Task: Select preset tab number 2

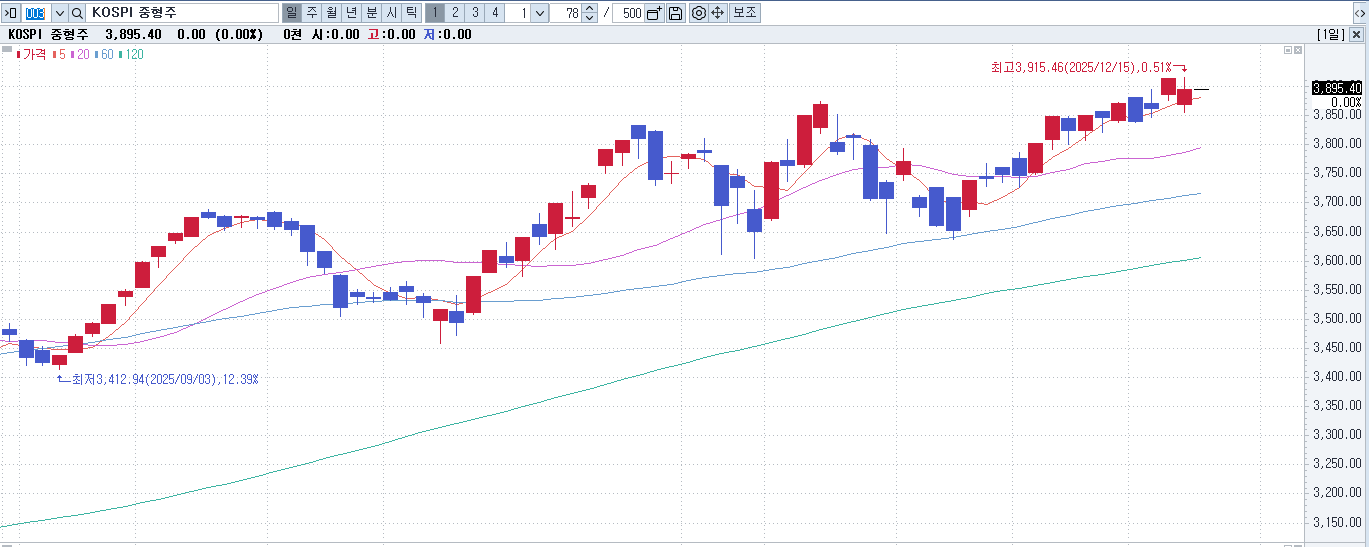Action: point(455,13)
